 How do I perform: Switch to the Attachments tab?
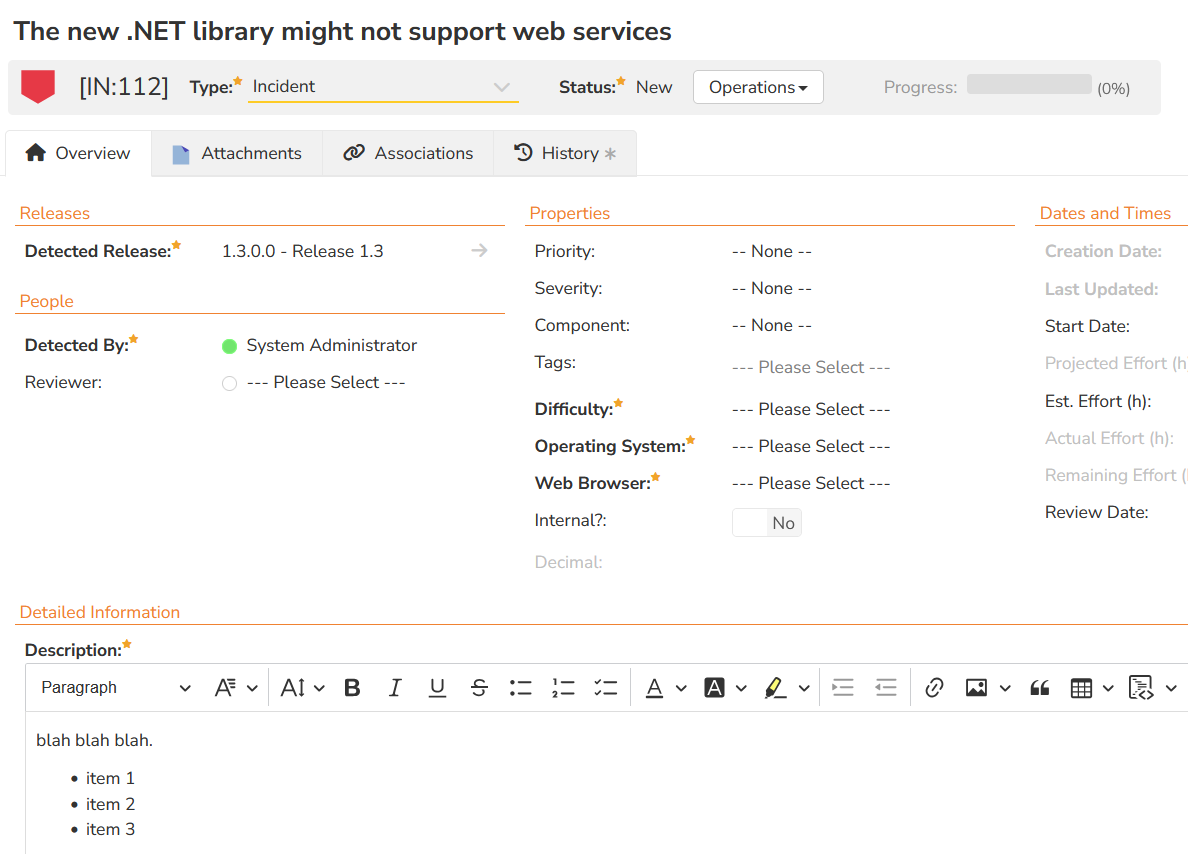click(x=237, y=153)
